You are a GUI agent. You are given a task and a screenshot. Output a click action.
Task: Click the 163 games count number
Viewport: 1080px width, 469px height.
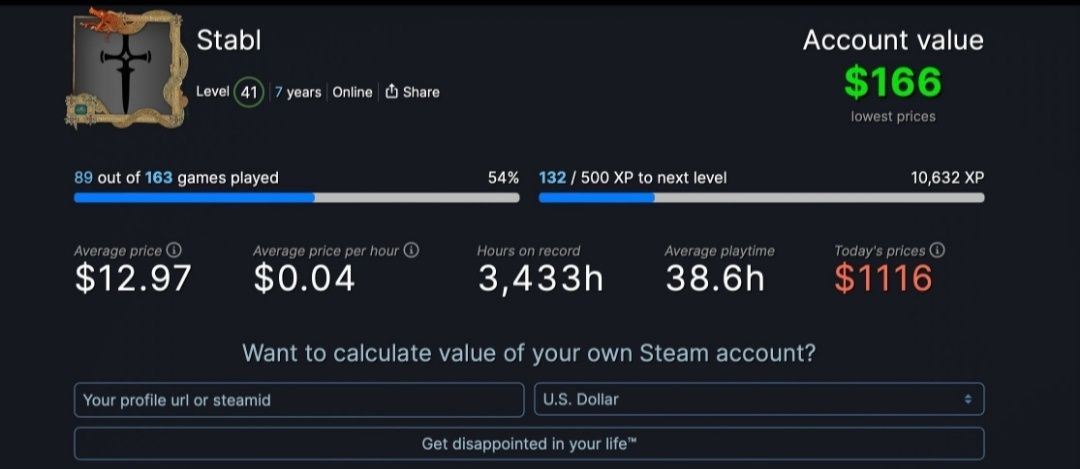[158, 178]
